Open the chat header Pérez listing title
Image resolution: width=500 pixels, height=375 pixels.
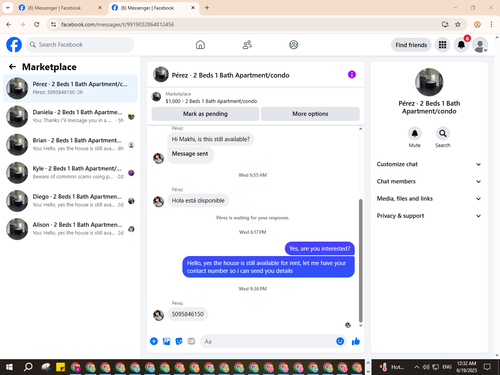coord(230,75)
